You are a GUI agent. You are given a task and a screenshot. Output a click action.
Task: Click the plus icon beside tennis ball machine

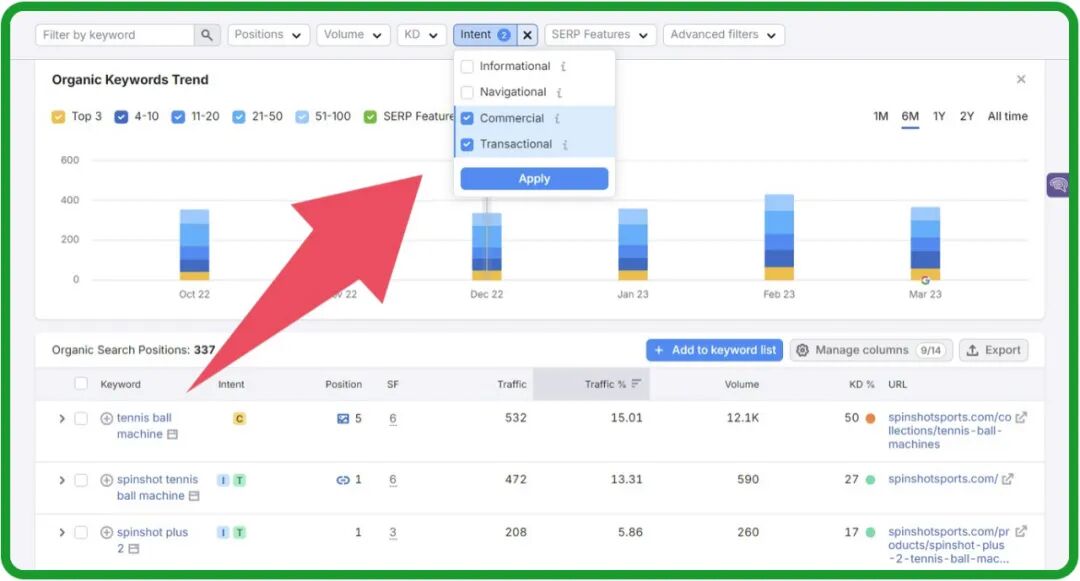(x=107, y=418)
